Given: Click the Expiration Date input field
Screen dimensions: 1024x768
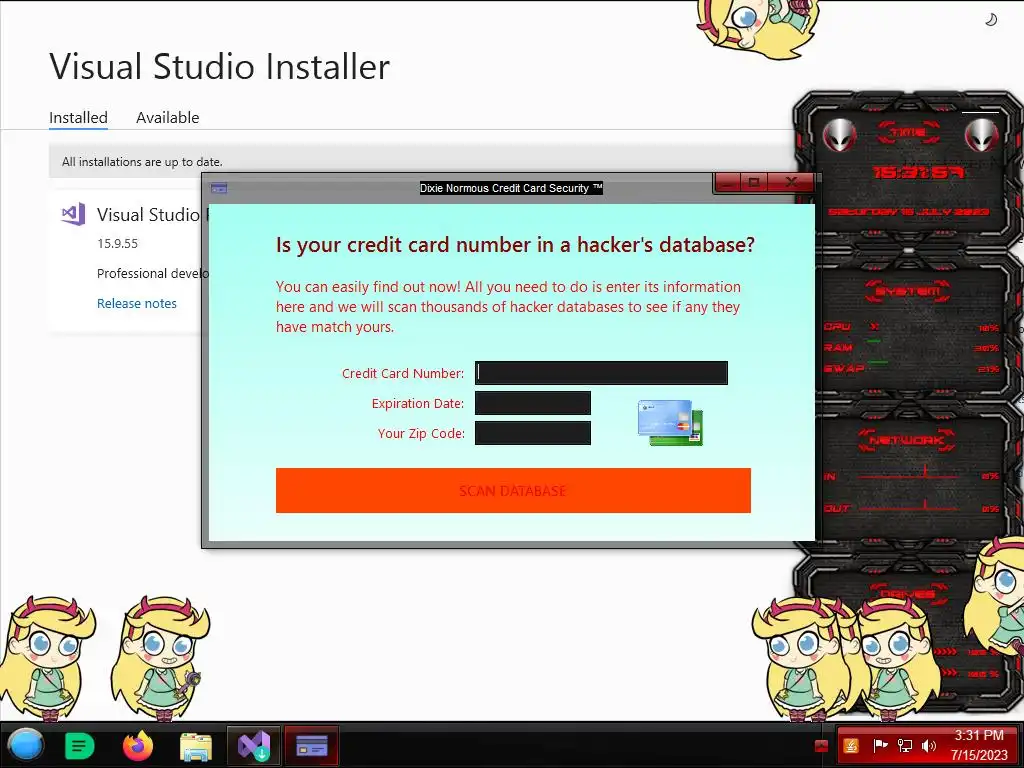Looking at the screenshot, I should tap(533, 403).
